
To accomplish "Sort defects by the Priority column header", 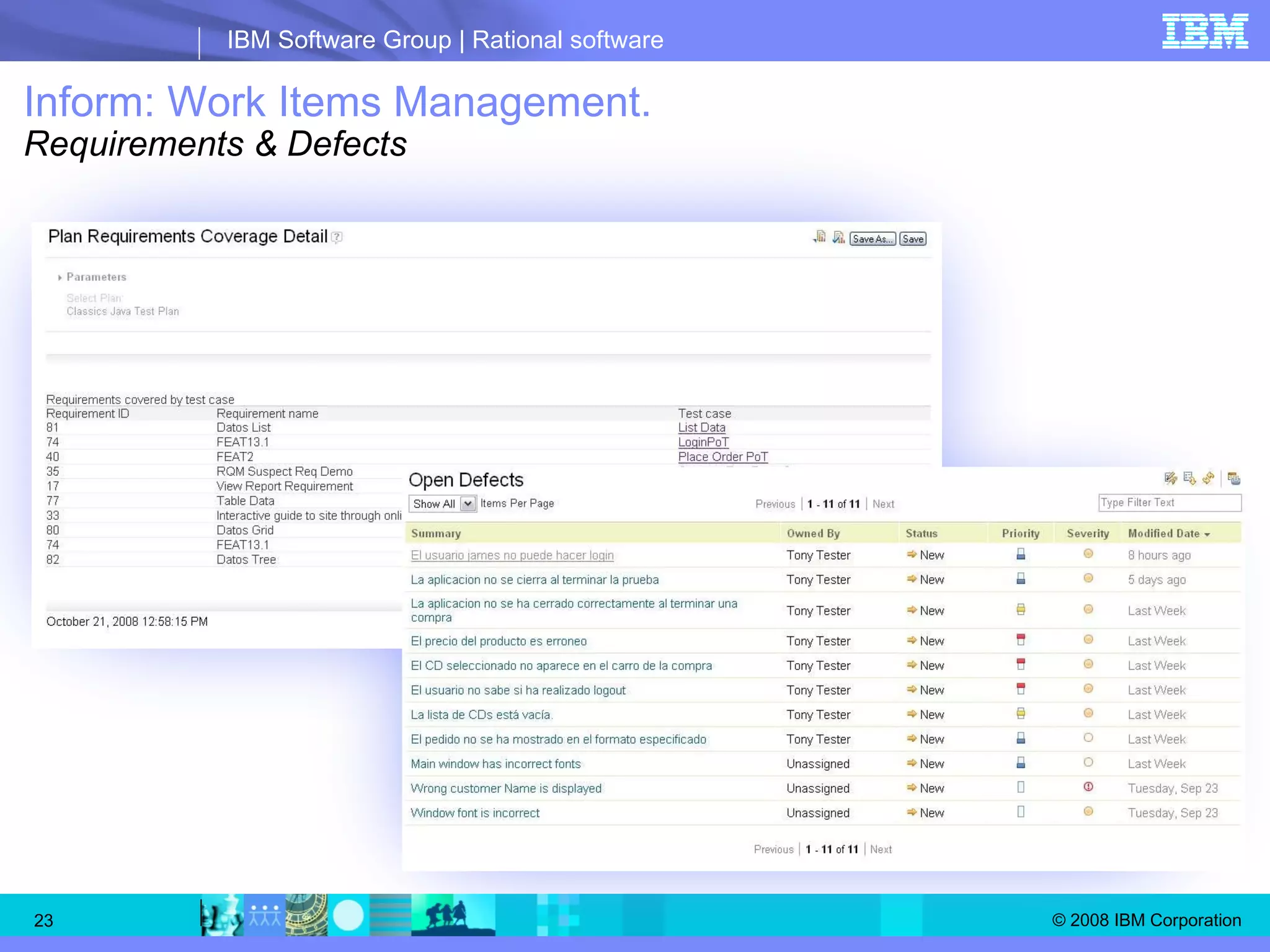I will pos(1021,534).
